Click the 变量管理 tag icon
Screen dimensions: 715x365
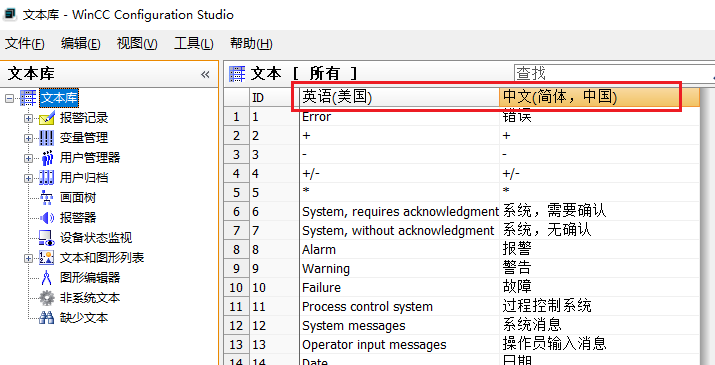pos(47,138)
